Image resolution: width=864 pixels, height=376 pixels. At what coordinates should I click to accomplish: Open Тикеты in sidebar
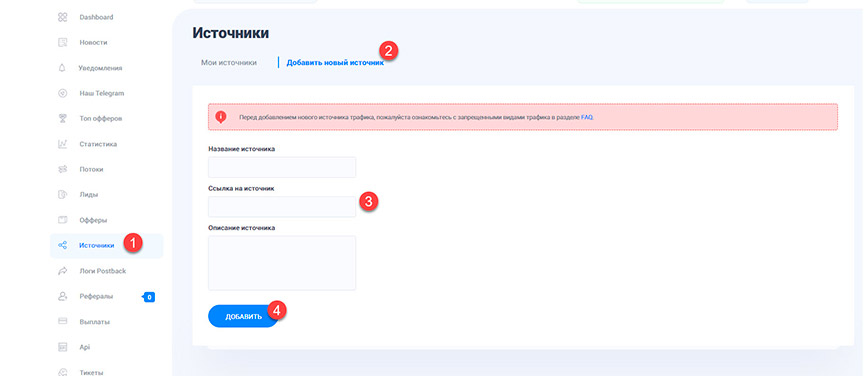91,372
